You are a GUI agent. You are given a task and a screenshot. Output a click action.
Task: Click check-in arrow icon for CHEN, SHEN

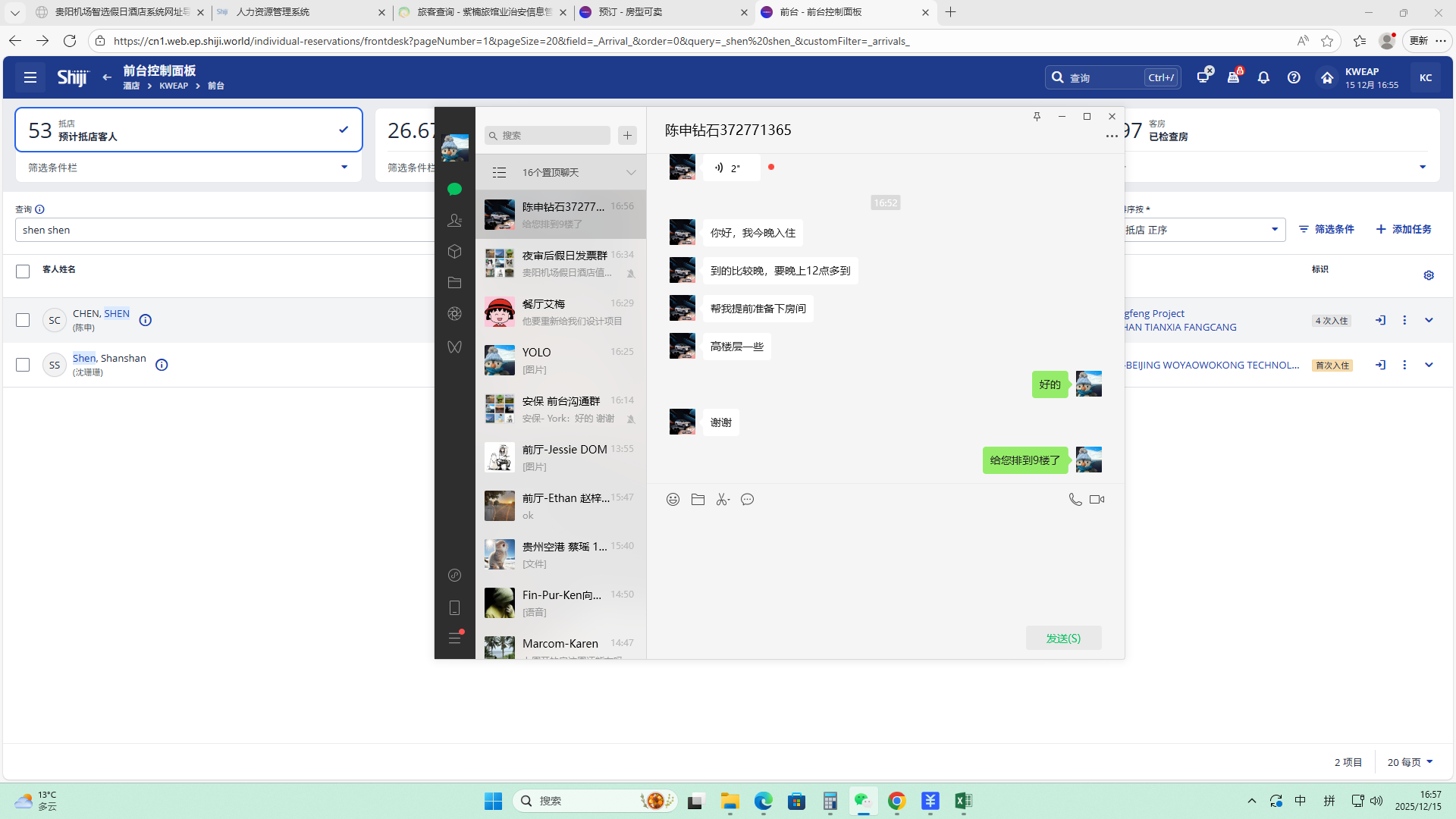[1380, 320]
